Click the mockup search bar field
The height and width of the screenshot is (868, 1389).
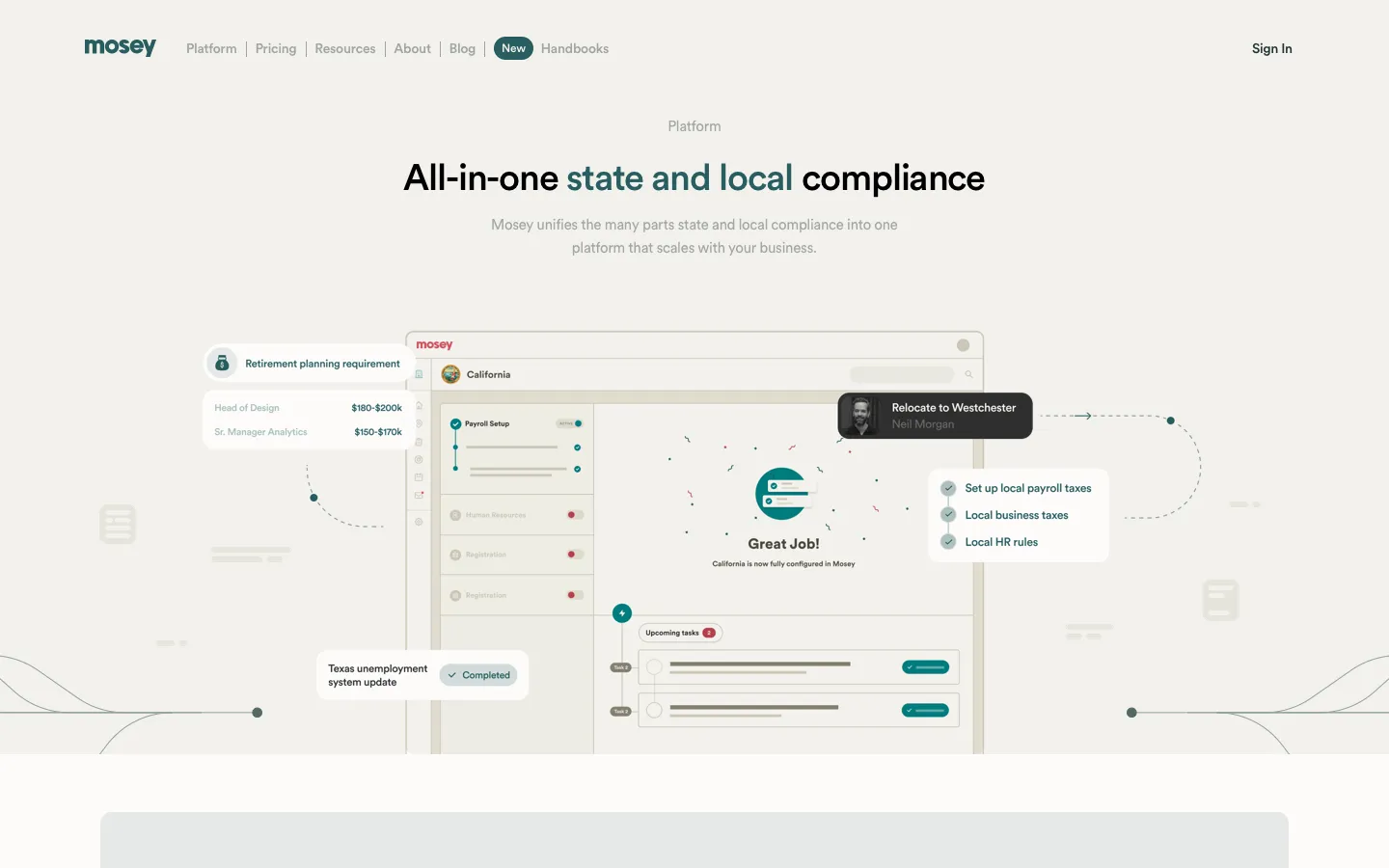point(902,374)
